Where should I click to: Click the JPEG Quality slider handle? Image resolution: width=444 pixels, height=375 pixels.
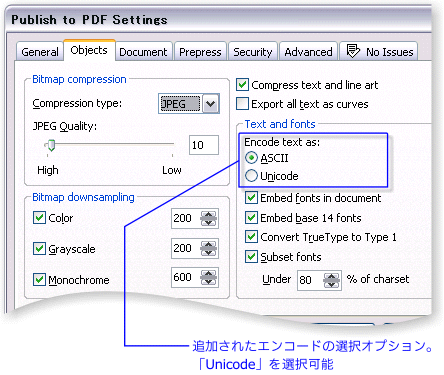pyautogui.click(x=51, y=145)
